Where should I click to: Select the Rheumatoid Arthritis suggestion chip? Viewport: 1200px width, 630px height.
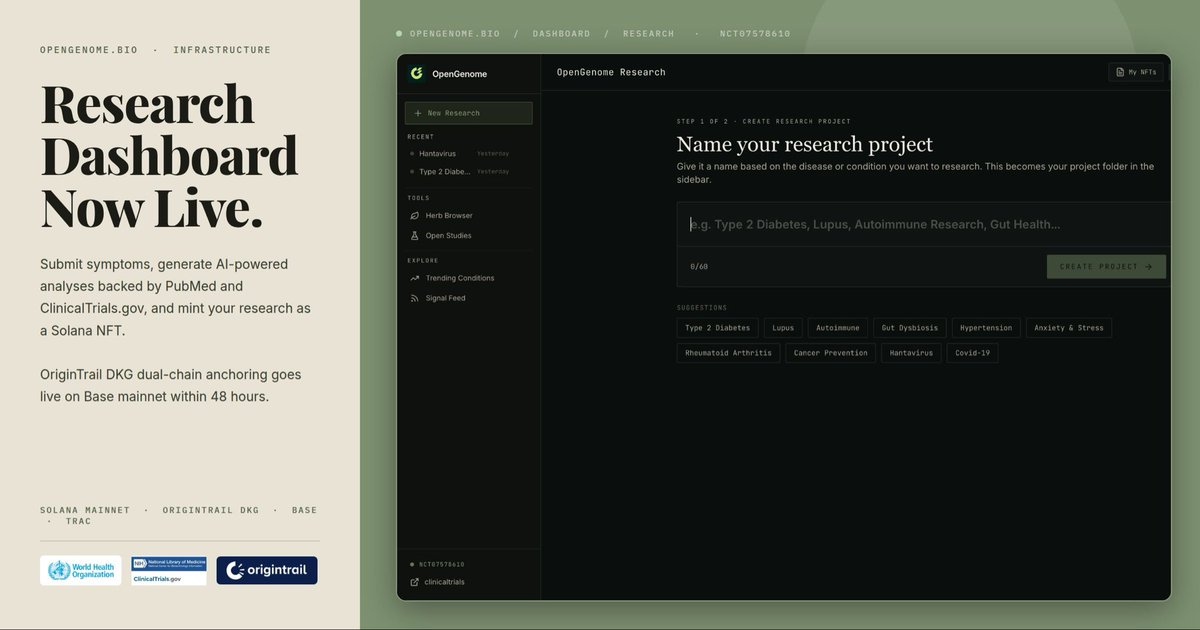(728, 353)
